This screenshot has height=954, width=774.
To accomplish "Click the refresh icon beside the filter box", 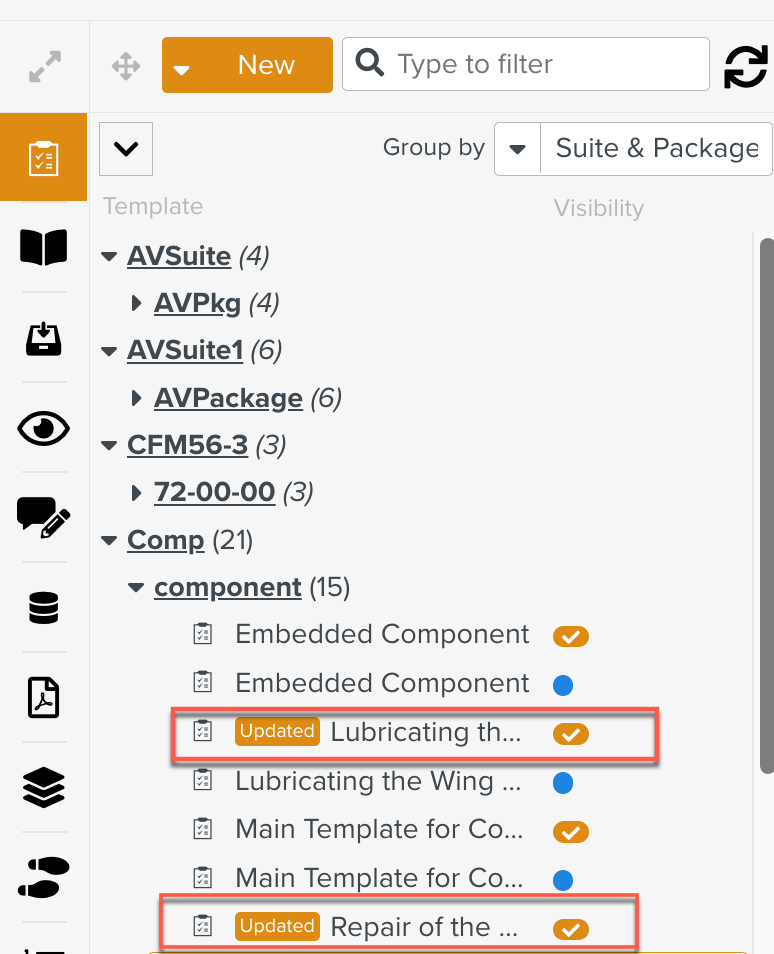I will (x=746, y=64).
